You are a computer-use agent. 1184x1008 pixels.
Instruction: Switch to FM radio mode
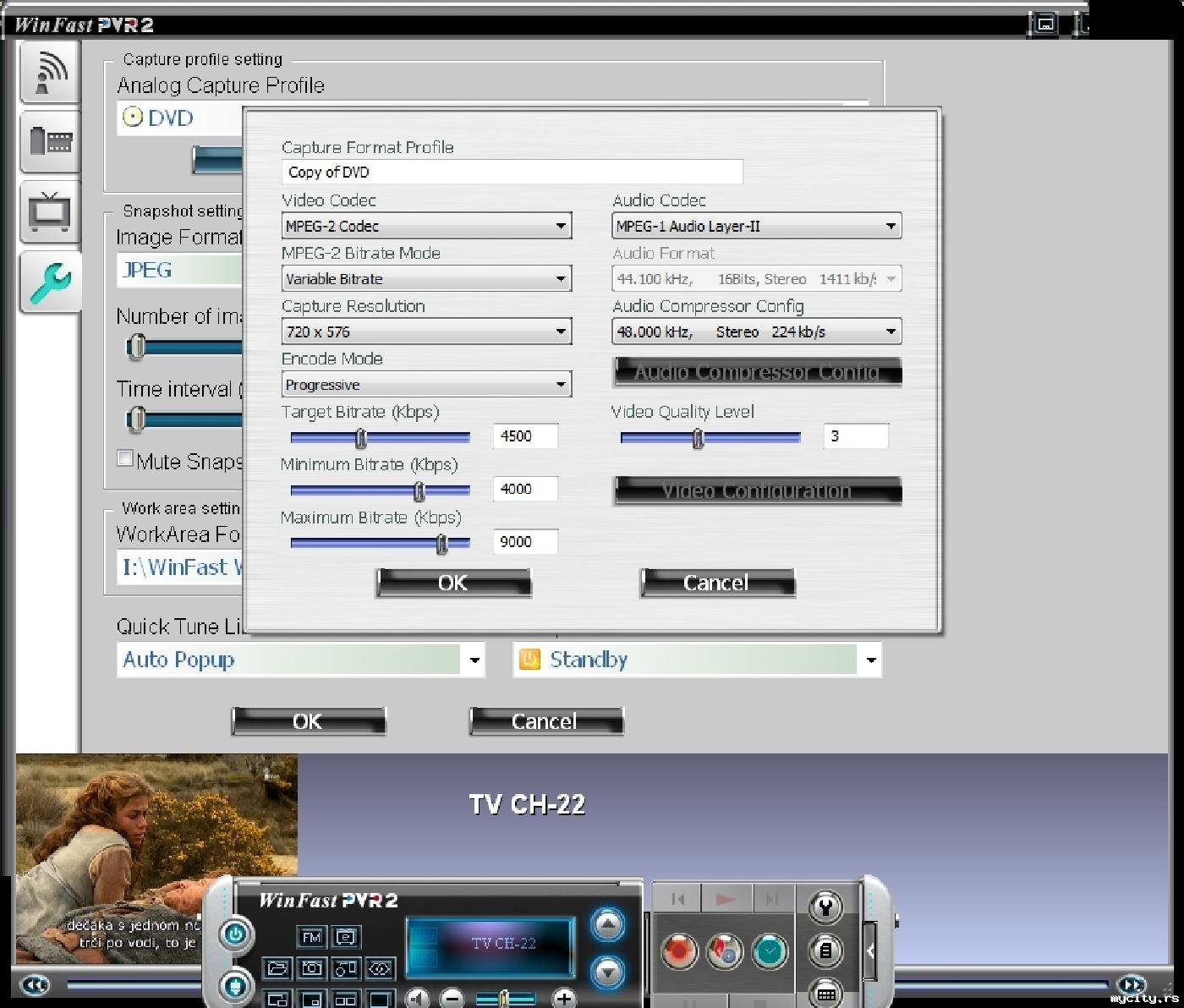(311, 937)
